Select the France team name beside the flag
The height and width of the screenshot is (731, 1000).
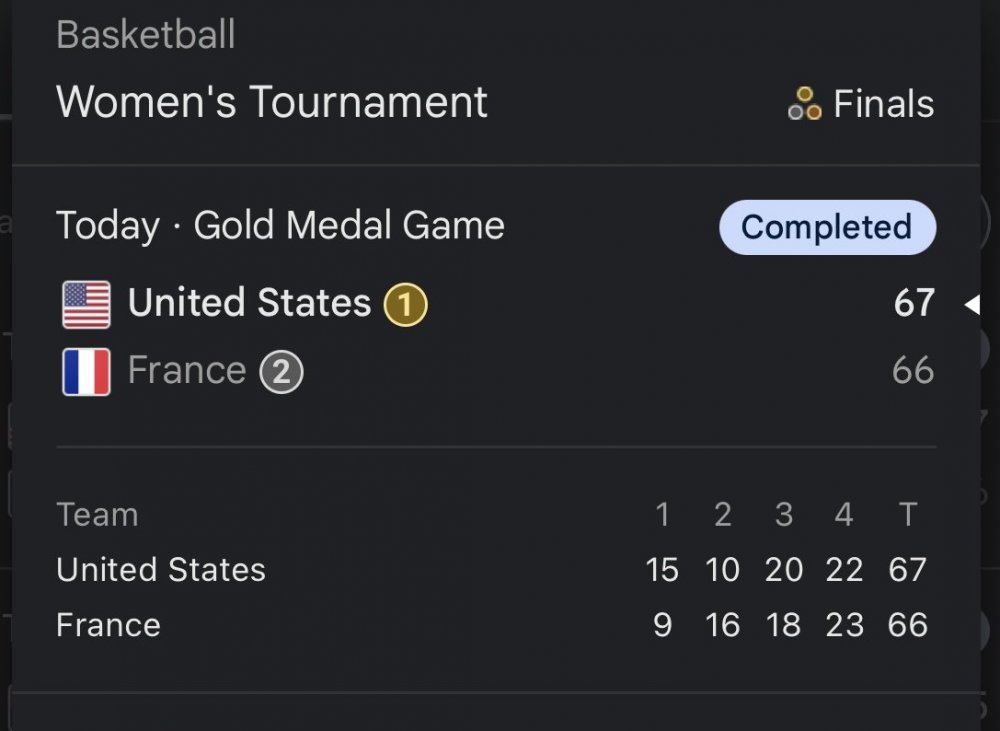tap(187, 371)
